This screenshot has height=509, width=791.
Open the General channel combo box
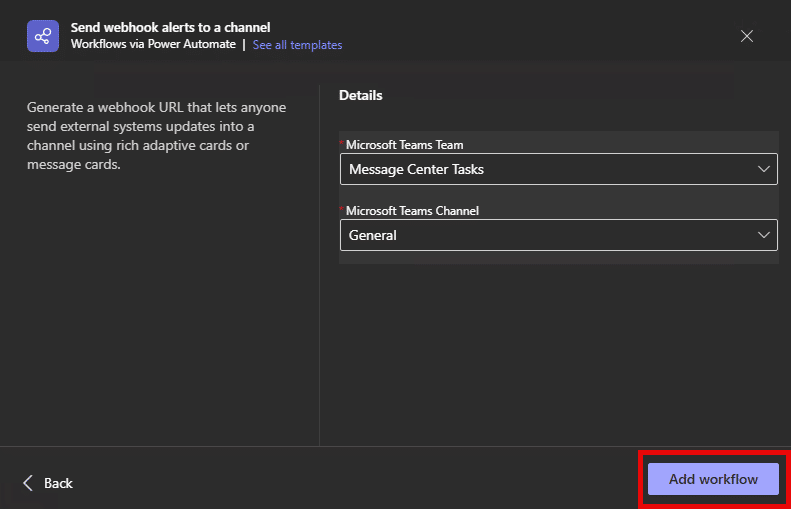point(557,235)
